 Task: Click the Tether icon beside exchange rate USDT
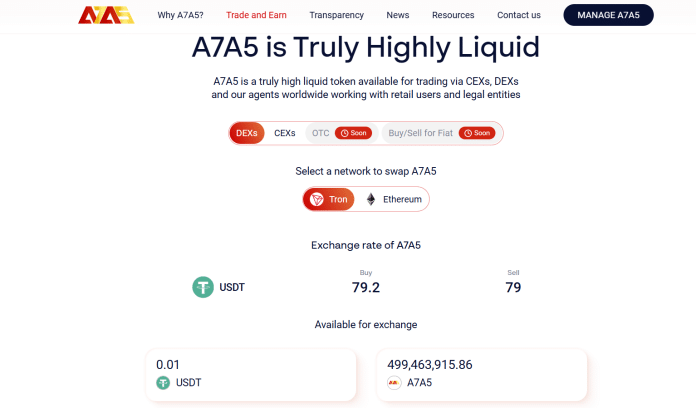pyautogui.click(x=203, y=287)
